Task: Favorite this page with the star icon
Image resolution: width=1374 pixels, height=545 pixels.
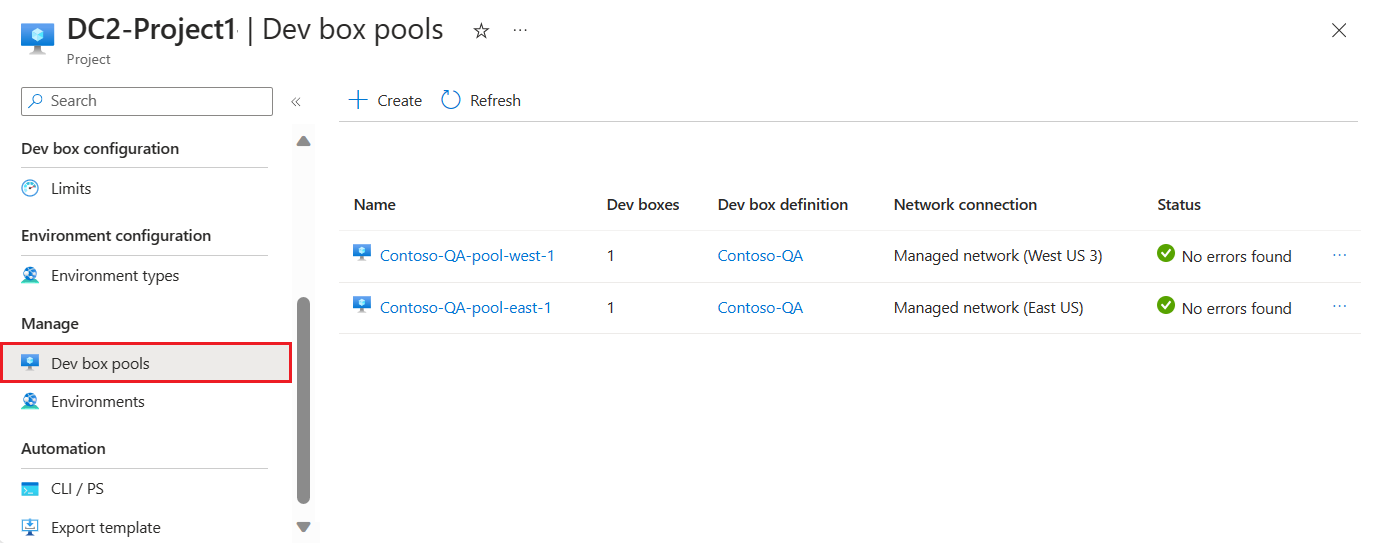Action: 481,31
